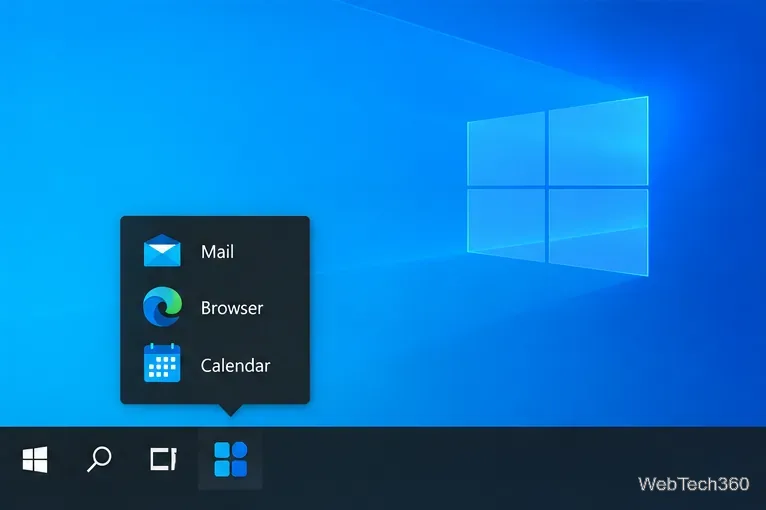Viewport: 766px width, 510px height.
Task: Click the Search magnifier on taskbar
Action: [99, 459]
